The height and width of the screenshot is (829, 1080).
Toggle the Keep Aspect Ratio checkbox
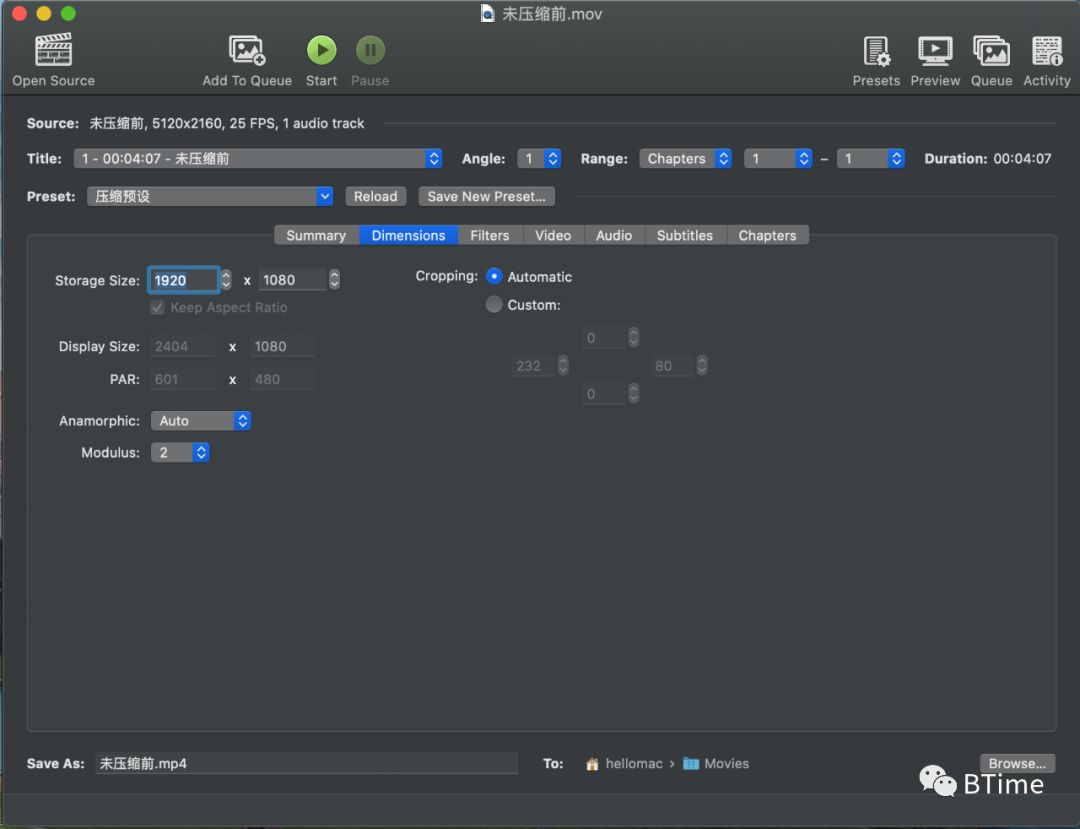tap(157, 308)
